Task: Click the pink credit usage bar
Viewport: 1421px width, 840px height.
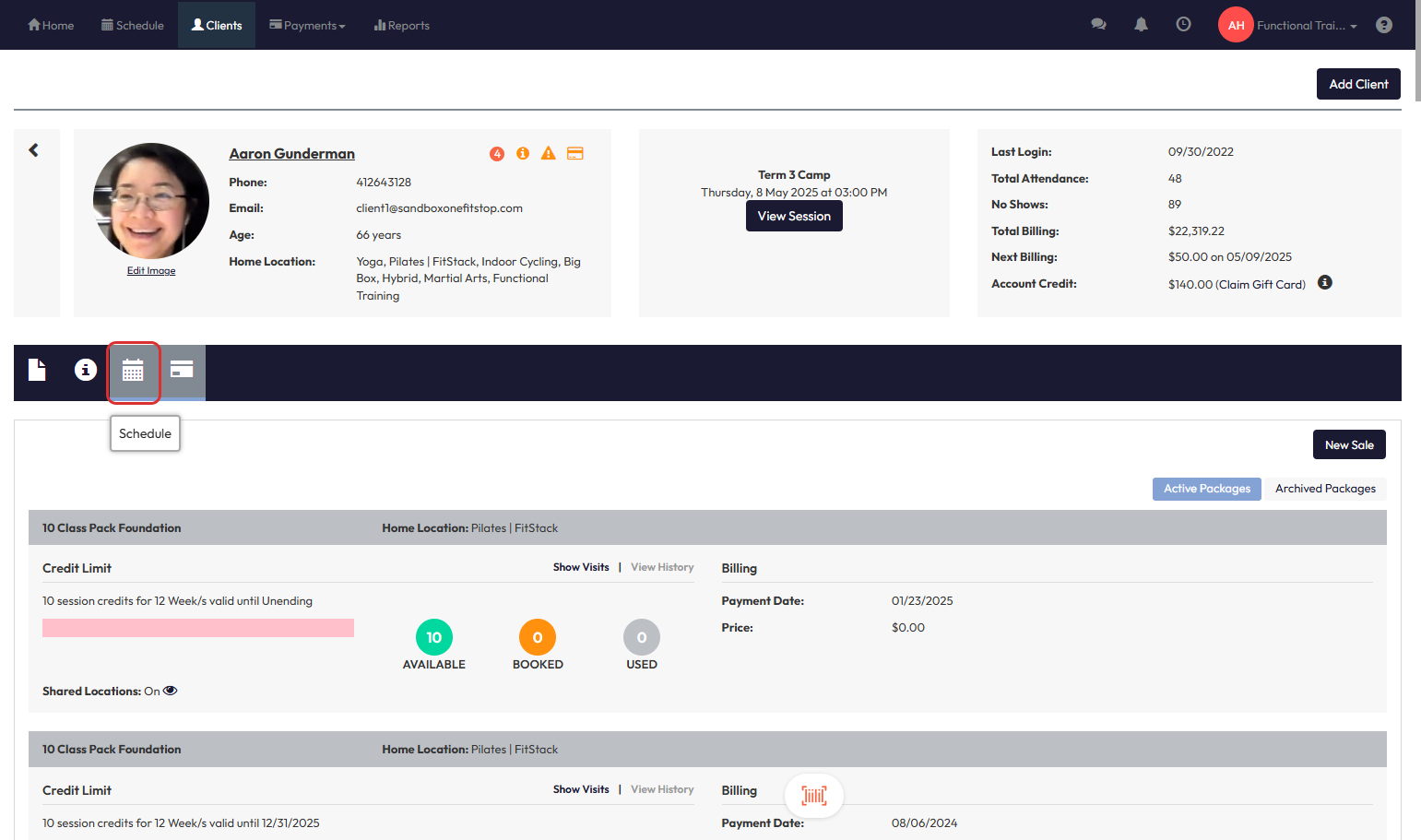Action: [198, 628]
